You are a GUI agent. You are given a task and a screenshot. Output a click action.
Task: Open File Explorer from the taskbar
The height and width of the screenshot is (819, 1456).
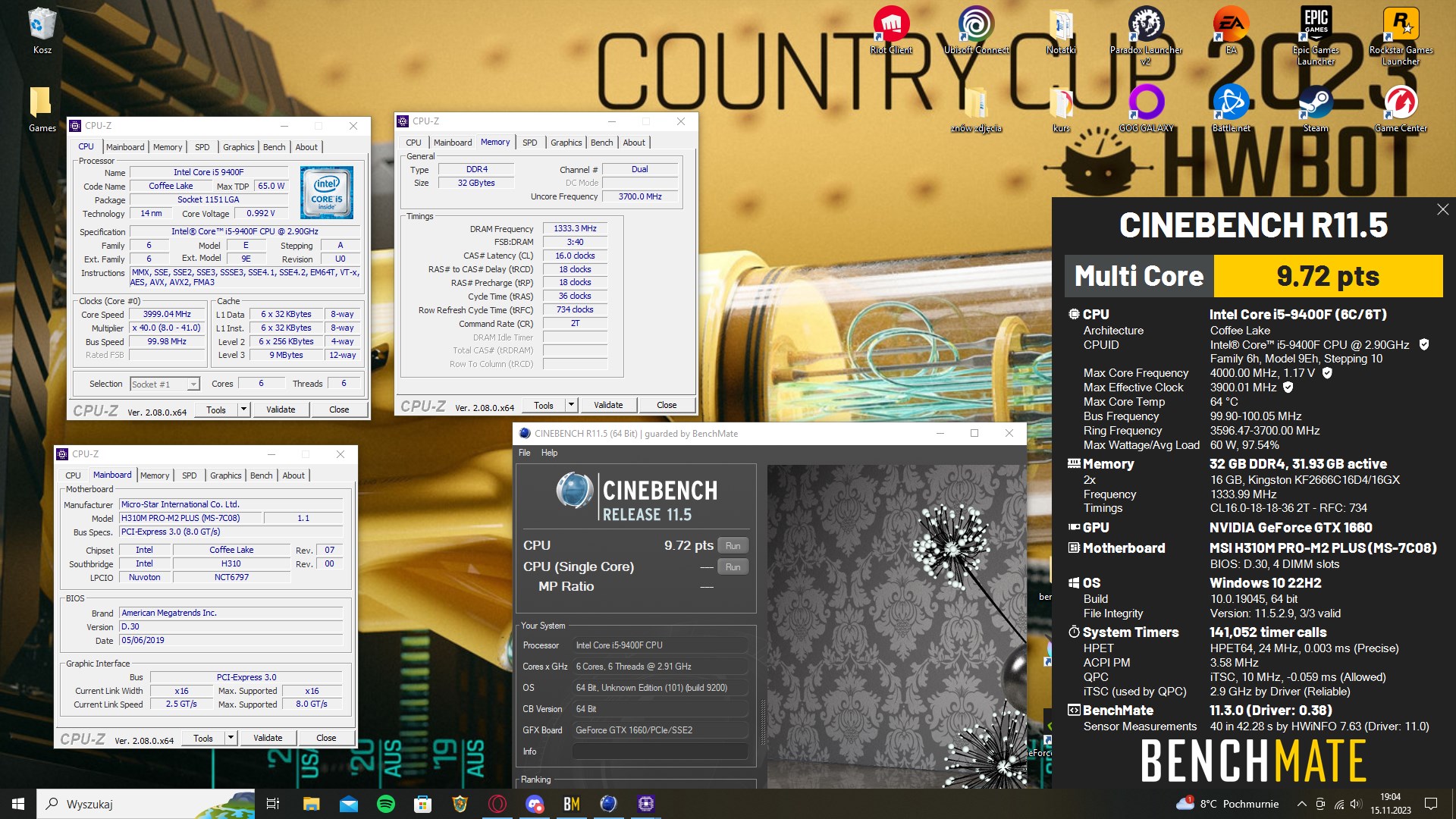click(311, 804)
